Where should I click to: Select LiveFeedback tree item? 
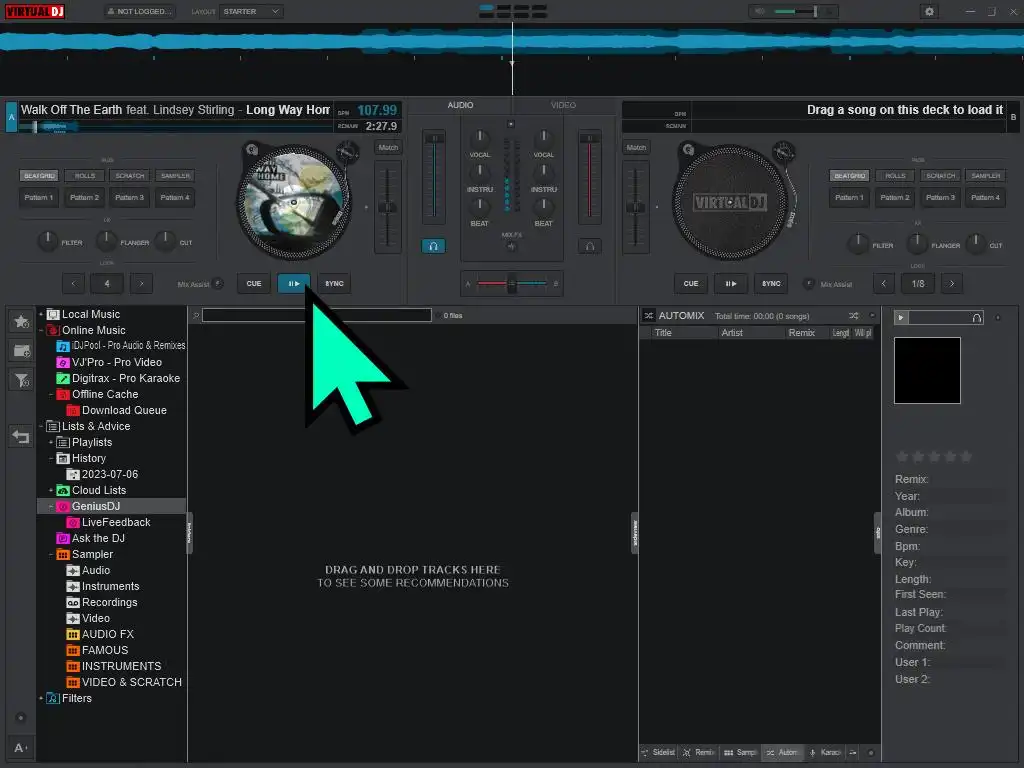(108, 522)
